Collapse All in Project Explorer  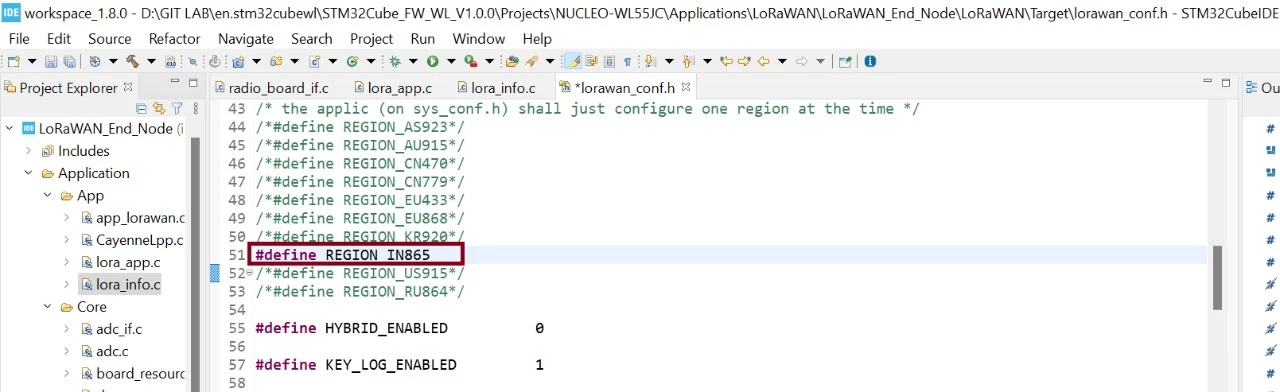click(141, 108)
